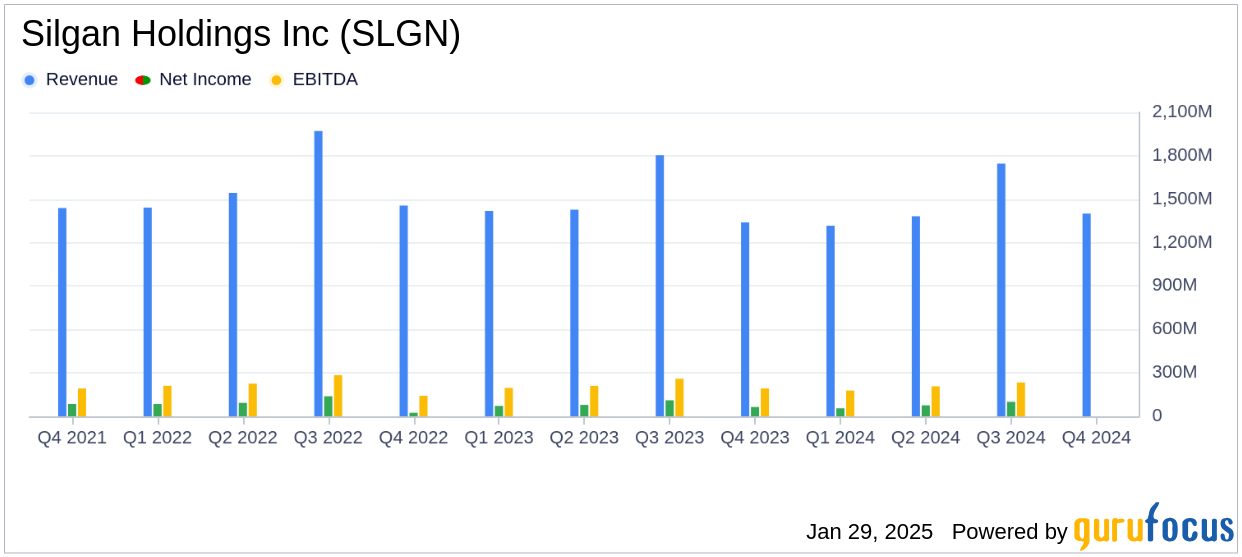Click the Jan 29, 2025 date text

coord(869,532)
